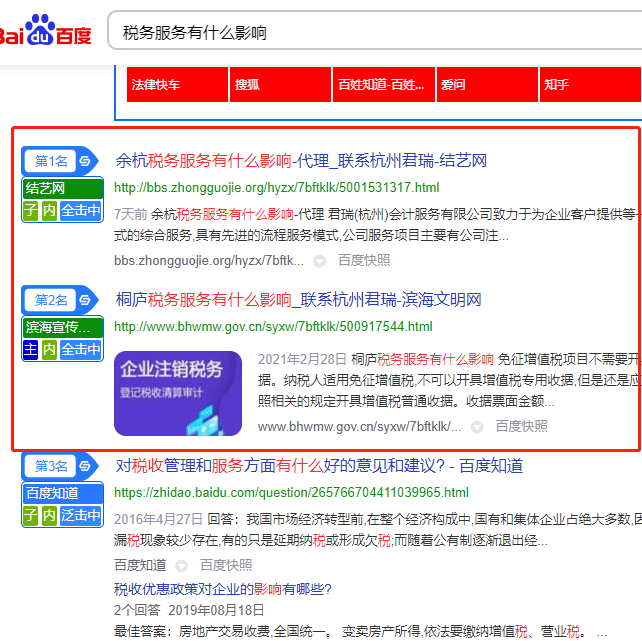Open result 对税收管理和服务方面有什么好的意见和建议

[x=319, y=466]
